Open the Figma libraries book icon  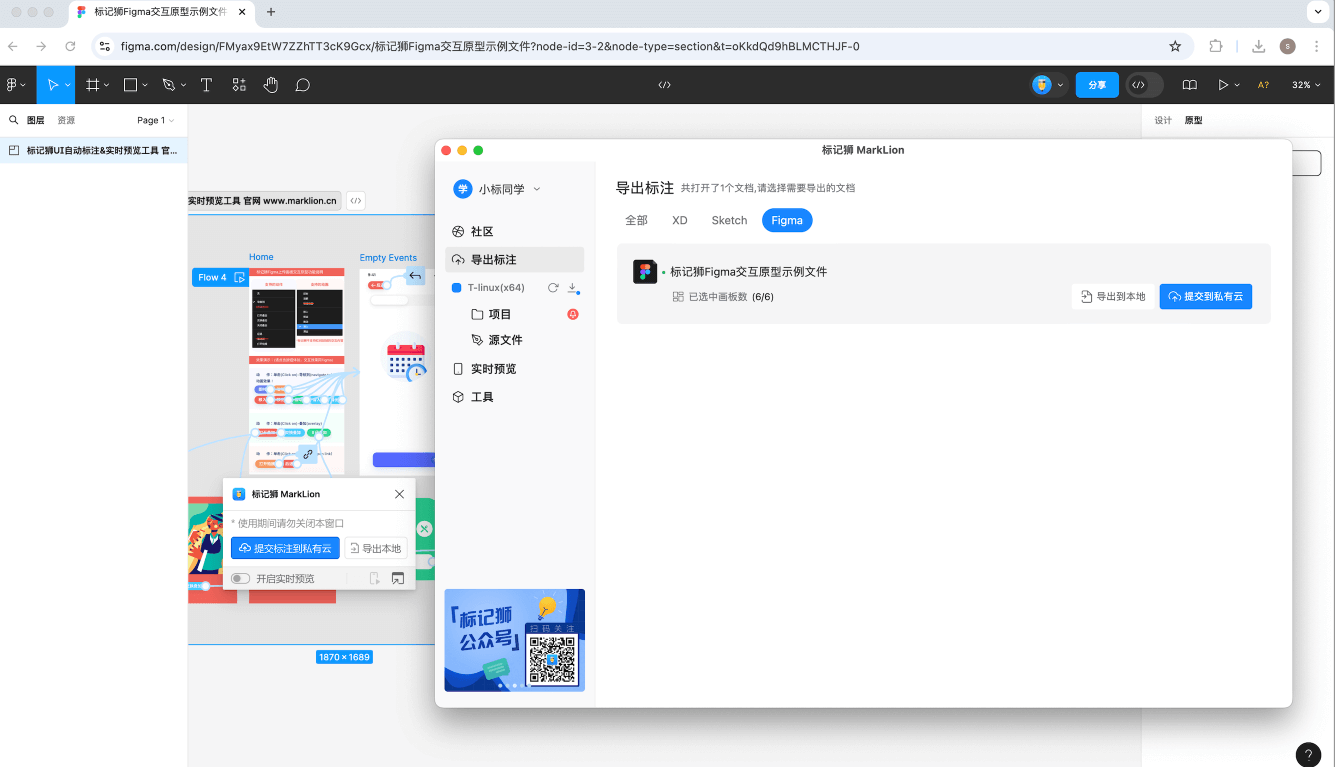(1189, 85)
